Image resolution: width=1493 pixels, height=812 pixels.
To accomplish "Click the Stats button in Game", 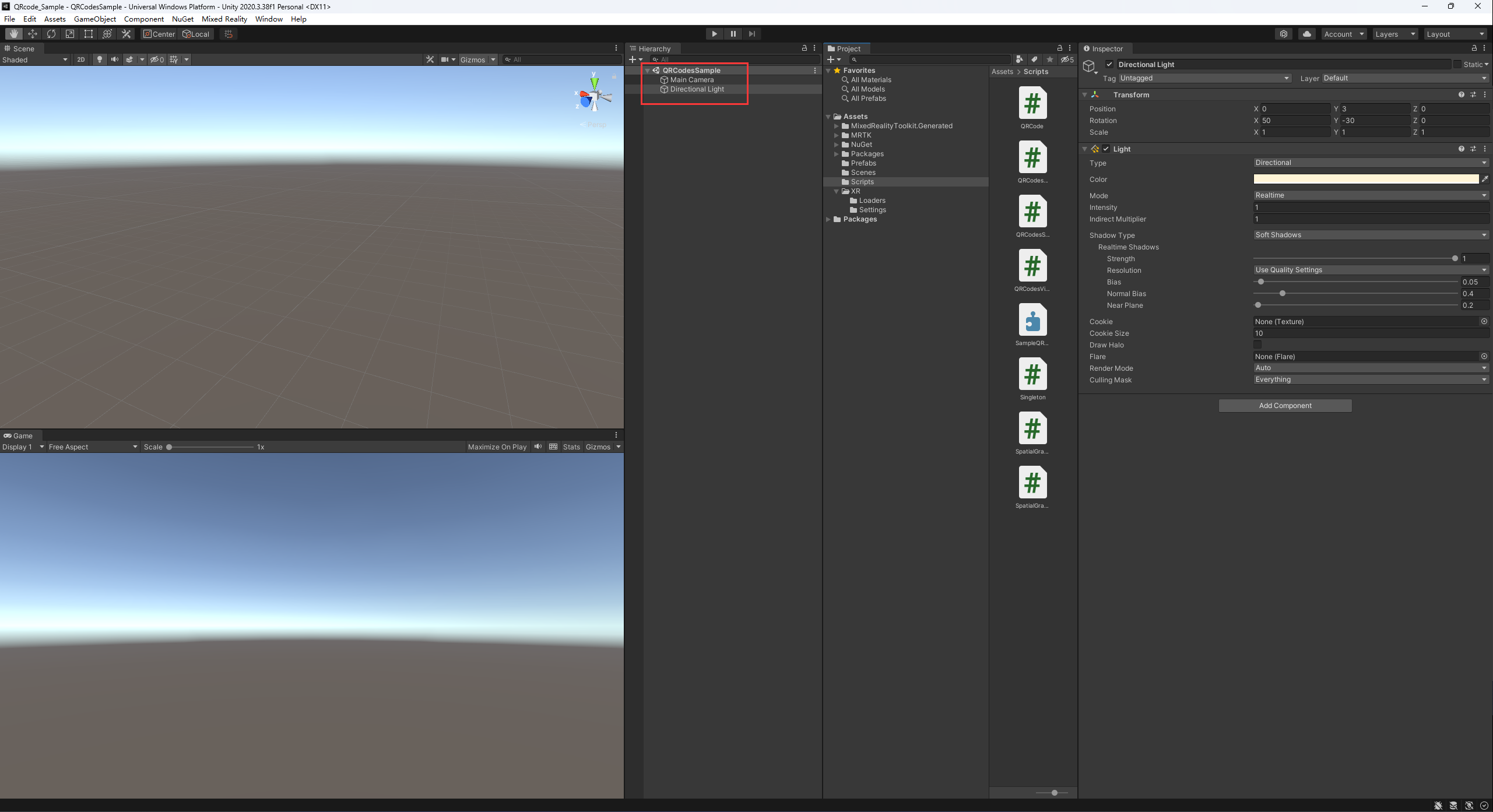I will (x=571, y=447).
